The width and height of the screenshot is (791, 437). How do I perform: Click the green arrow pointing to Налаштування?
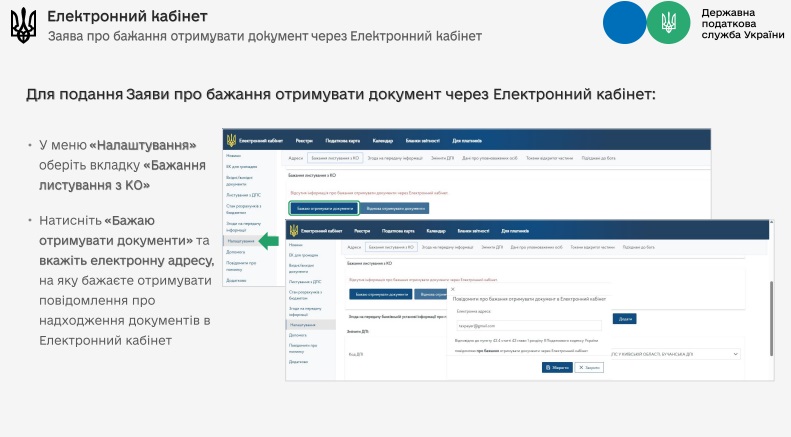(x=268, y=241)
